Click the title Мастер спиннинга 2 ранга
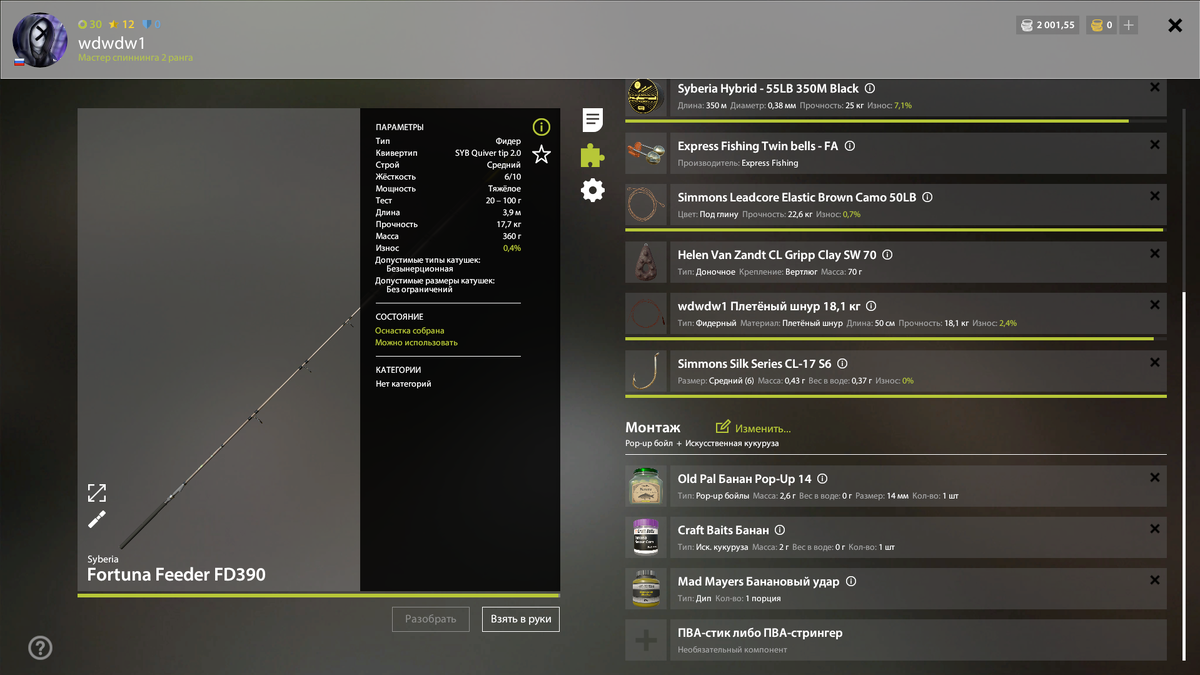This screenshot has height=675, width=1200. click(136, 58)
